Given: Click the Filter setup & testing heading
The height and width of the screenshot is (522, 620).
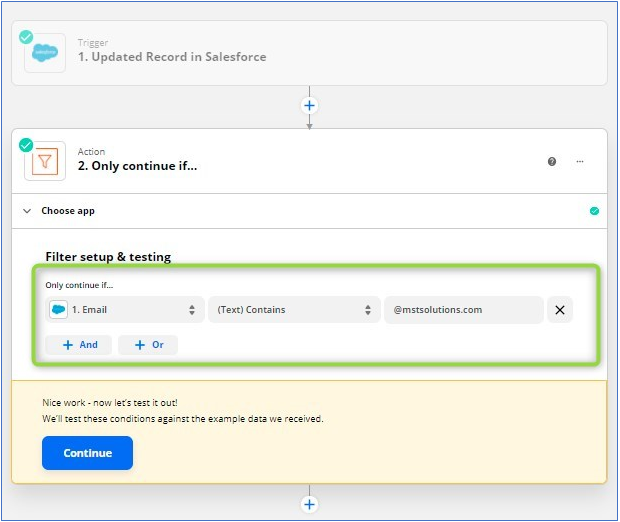Looking at the screenshot, I should coord(108,257).
